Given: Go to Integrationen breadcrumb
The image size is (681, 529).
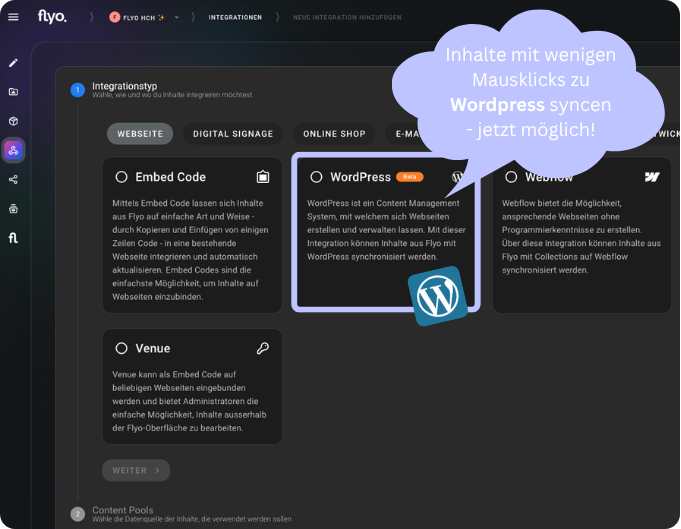Looking at the screenshot, I should coord(235,17).
